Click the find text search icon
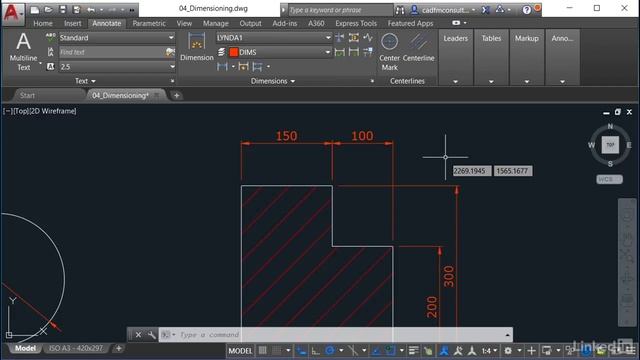 tap(170, 52)
